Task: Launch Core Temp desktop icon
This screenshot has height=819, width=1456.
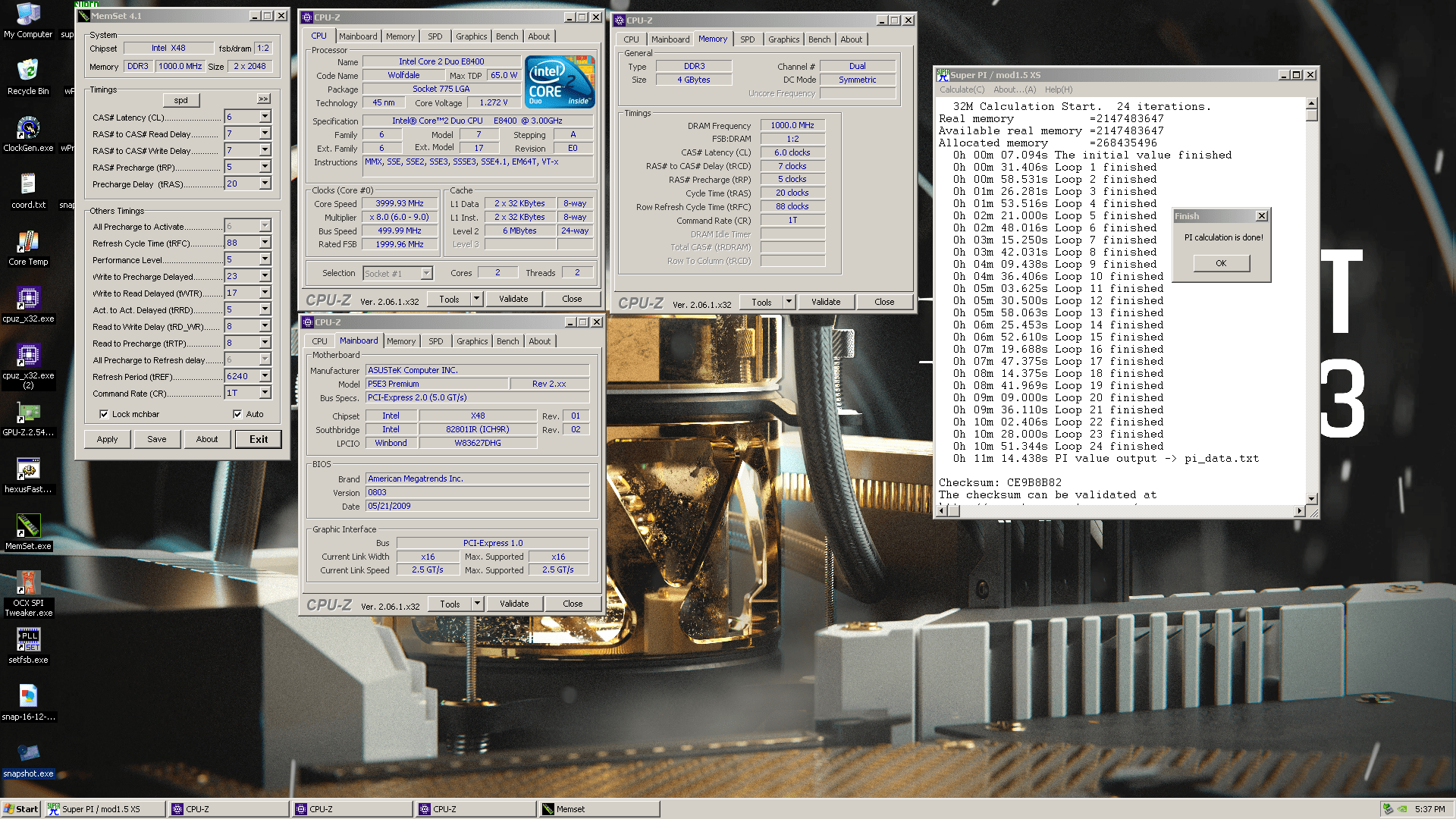Action: pyautogui.click(x=28, y=248)
